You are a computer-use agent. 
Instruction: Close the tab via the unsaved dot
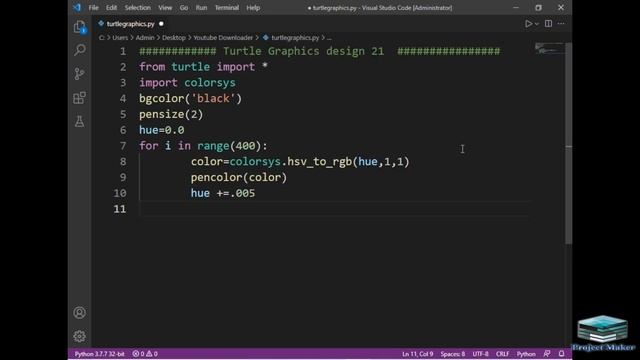click(161, 24)
